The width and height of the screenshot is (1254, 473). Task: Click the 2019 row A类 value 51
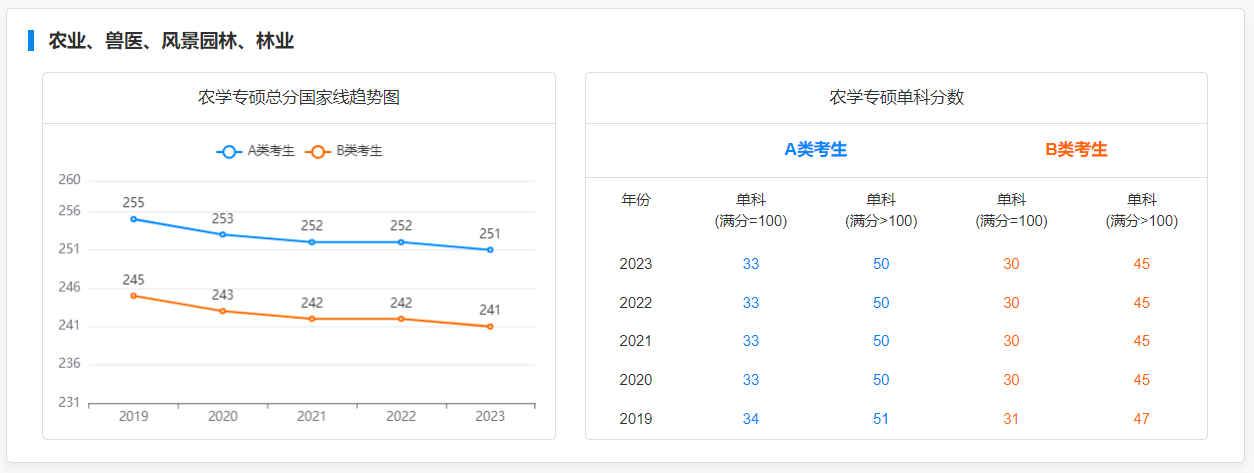(x=881, y=419)
